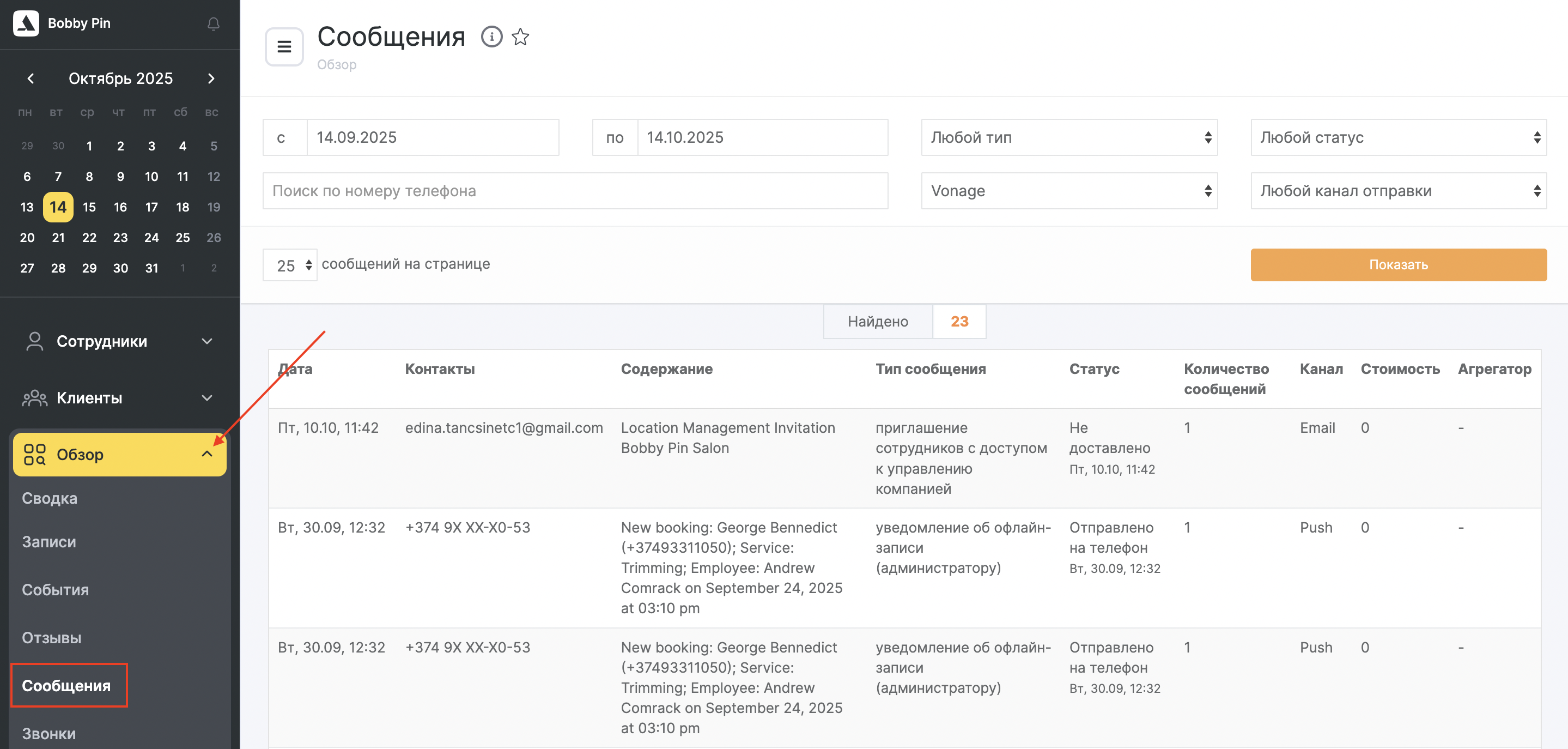Open the Любой тип dropdown
Screen dimensions: 1568x749
tap(1069, 137)
